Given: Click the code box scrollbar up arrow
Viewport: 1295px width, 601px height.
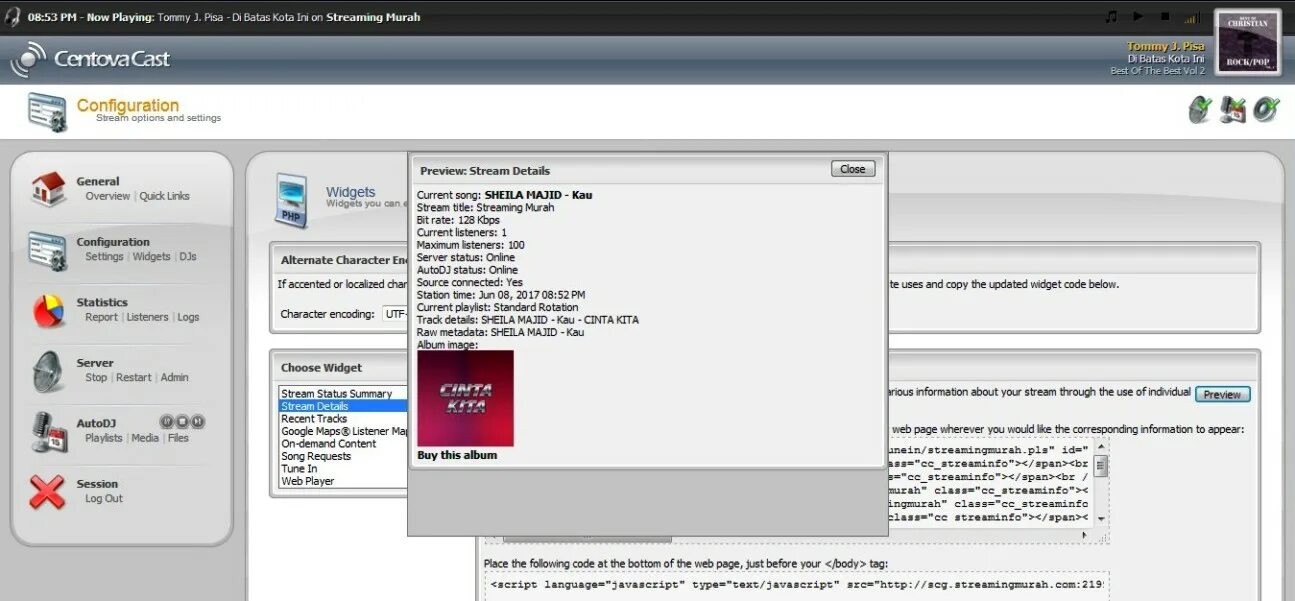Looking at the screenshot, I should tap(1101, 446).
